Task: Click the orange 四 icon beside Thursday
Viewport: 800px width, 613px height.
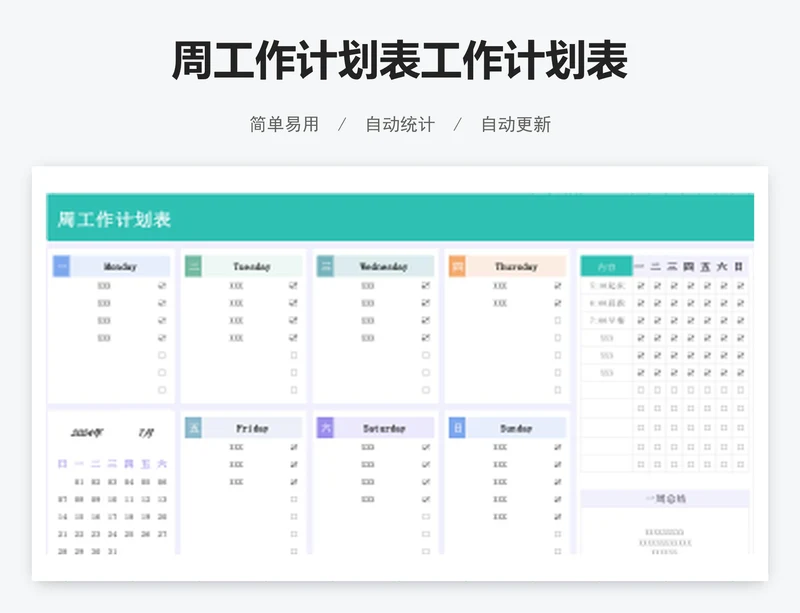Action: pos(457,266)
